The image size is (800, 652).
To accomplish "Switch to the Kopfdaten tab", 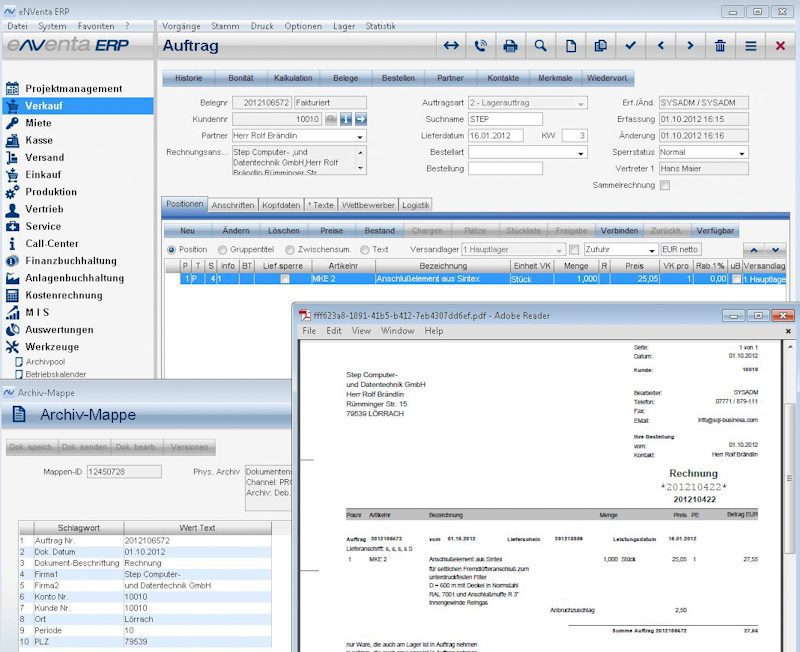I will (x=281, y=205).
